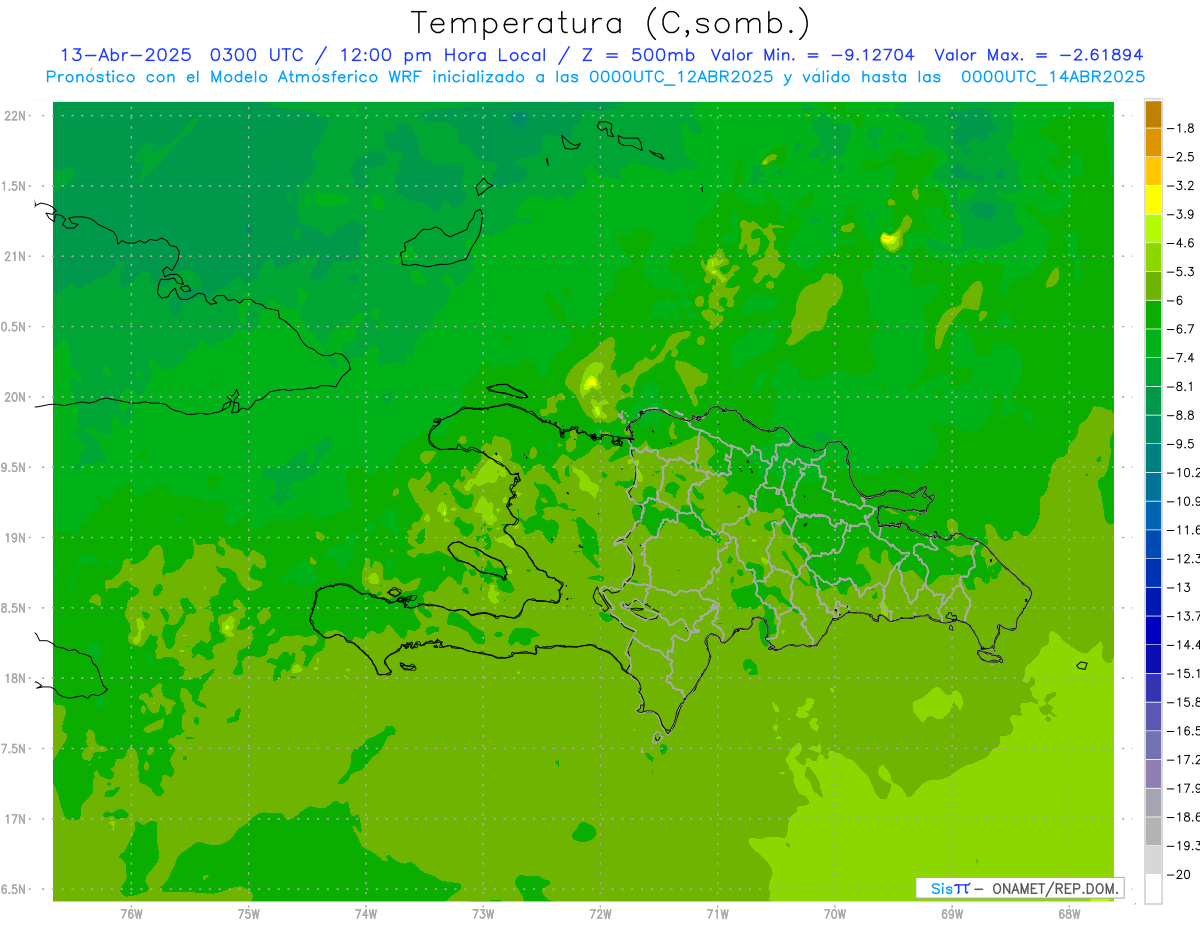The width and height of the screenshot is (1200, 927).
Task: Click the 72W longitude label
Action: point(601,914)
